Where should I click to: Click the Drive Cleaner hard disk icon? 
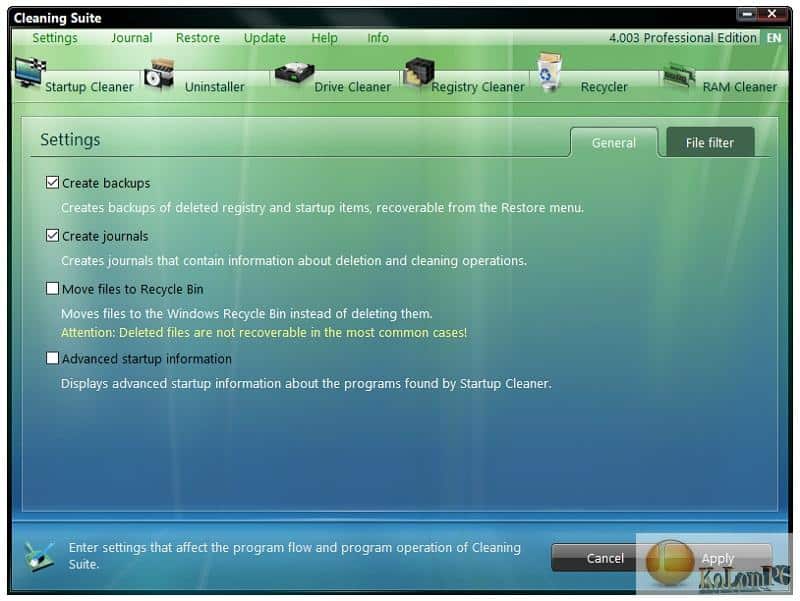coord(294,73)
